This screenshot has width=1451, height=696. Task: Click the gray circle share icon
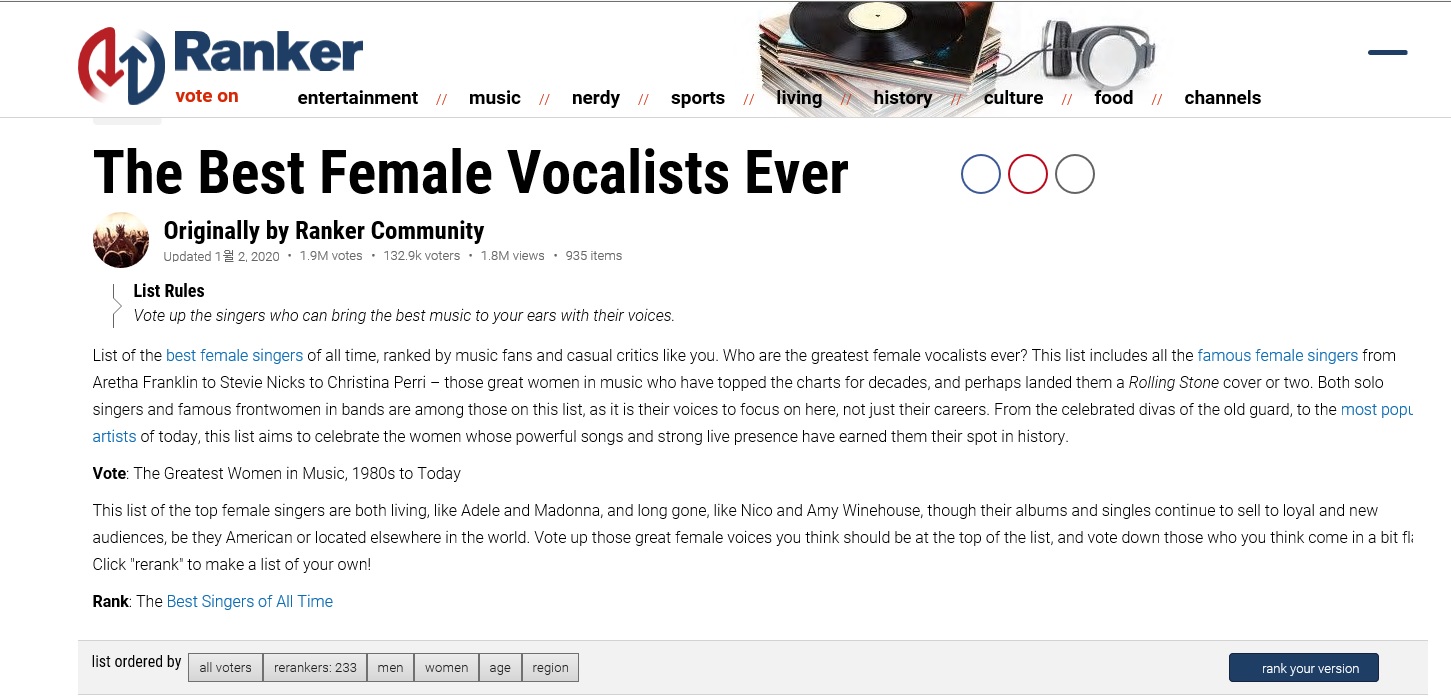pos(1074,174)
